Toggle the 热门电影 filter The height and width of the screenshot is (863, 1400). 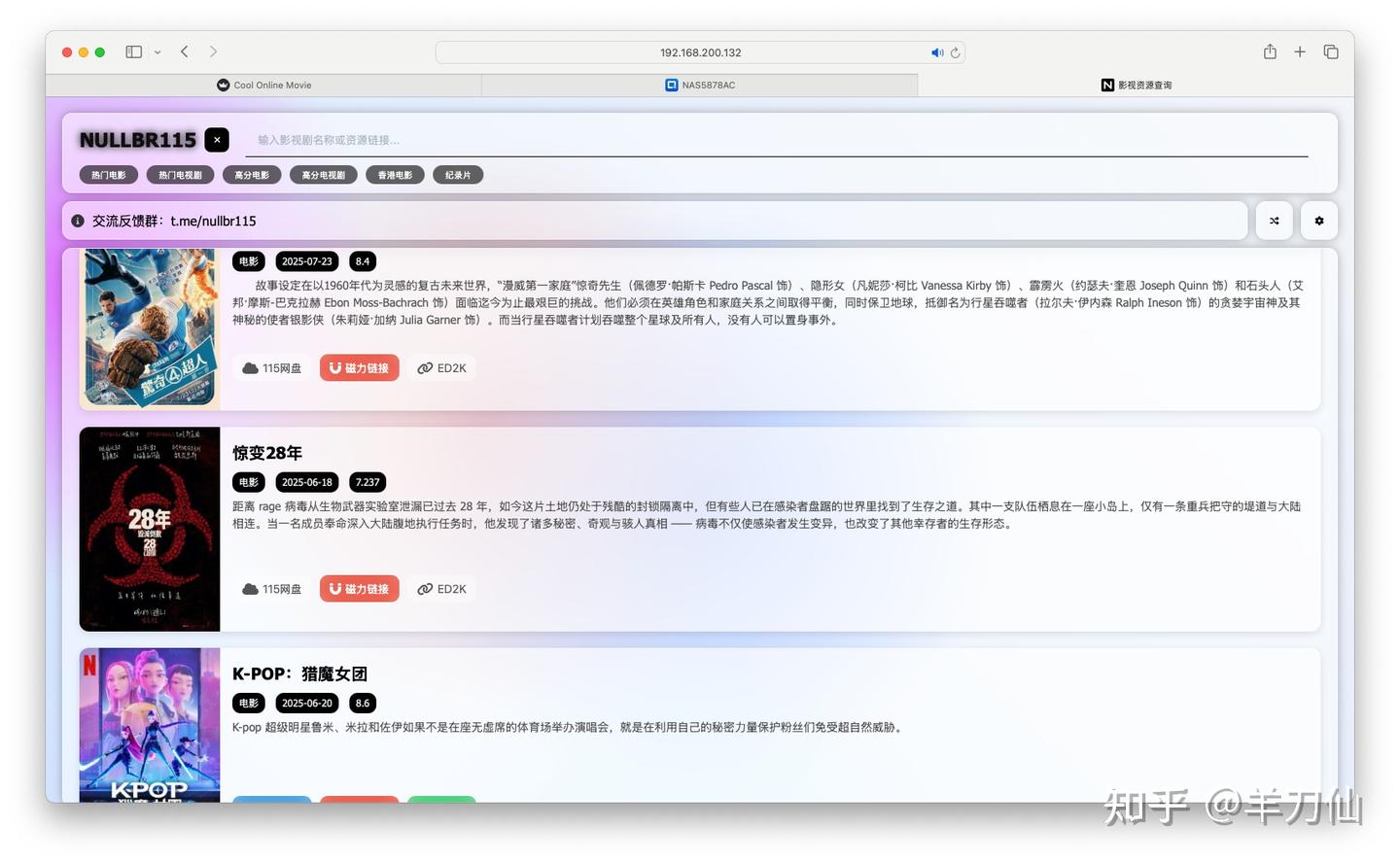coord(108,175)
